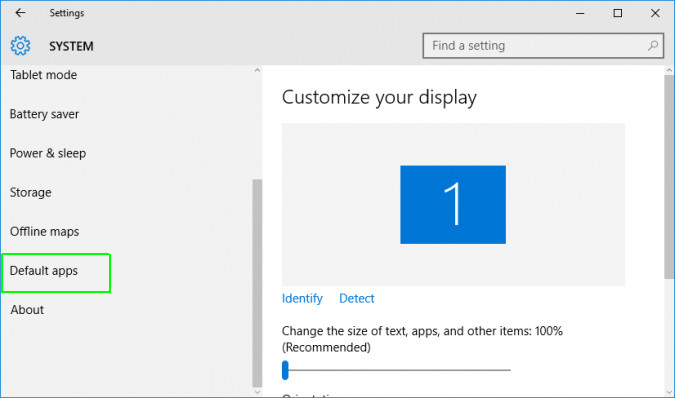Click the text size slider handle
Viewport: 675px width, 398px height.
click(x=285, y=370)
